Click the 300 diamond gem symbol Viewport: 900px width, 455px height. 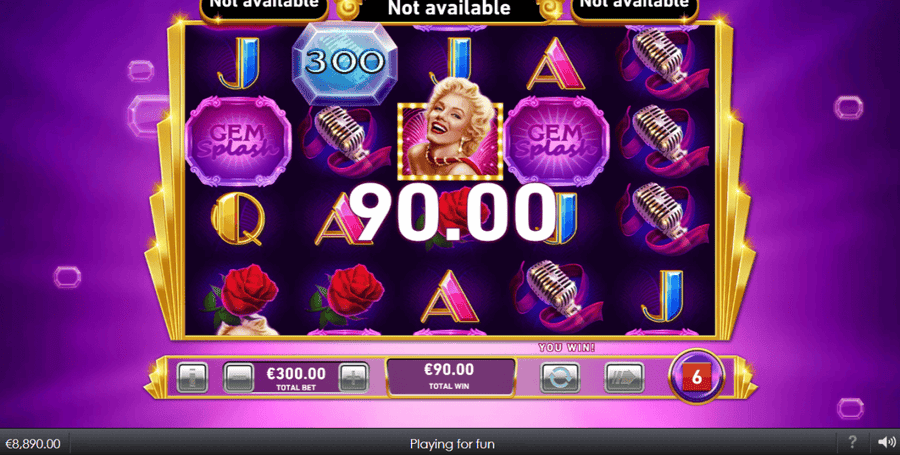[344, 63]
